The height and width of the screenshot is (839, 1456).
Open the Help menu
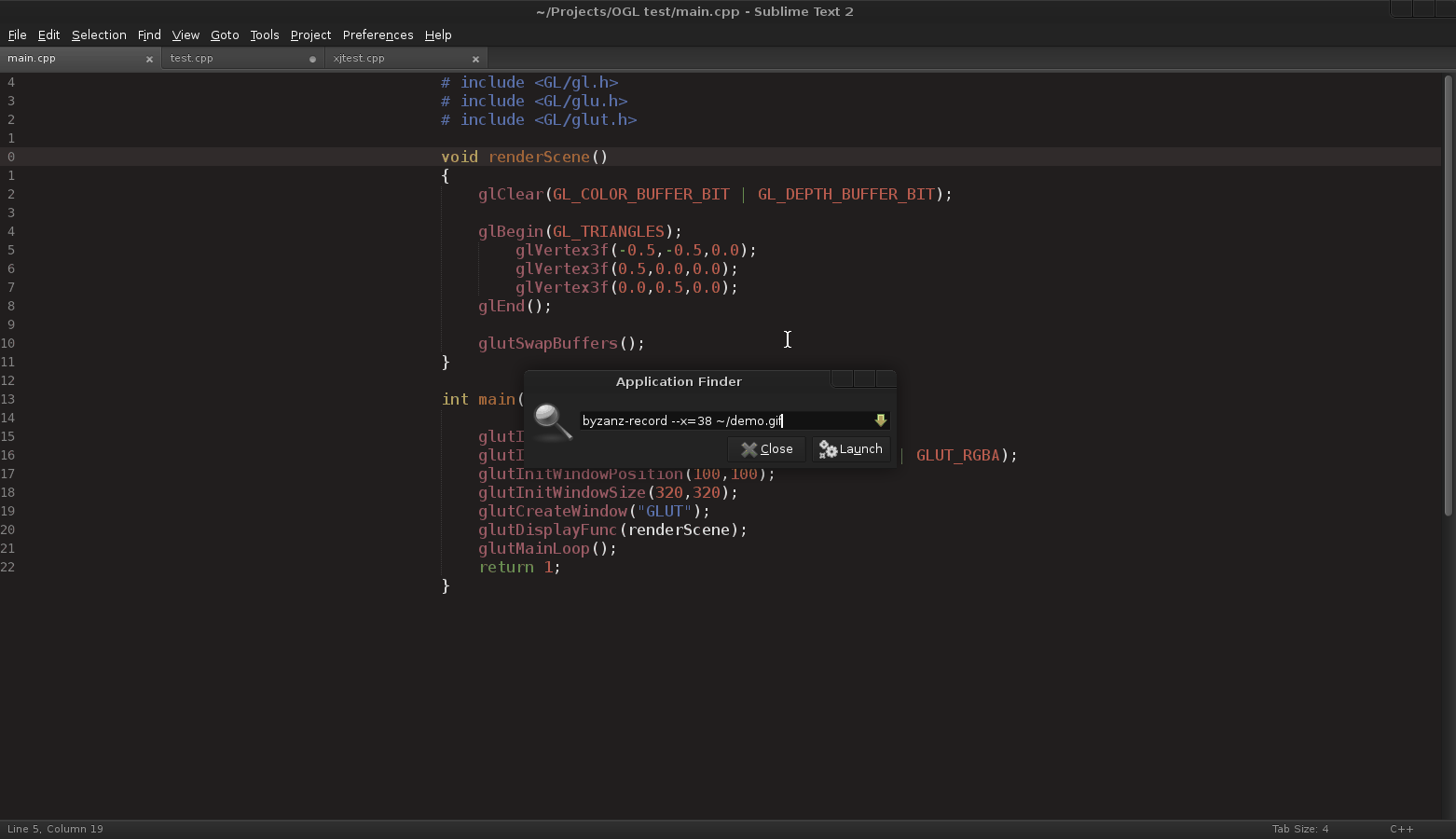[x=438, y=34]
